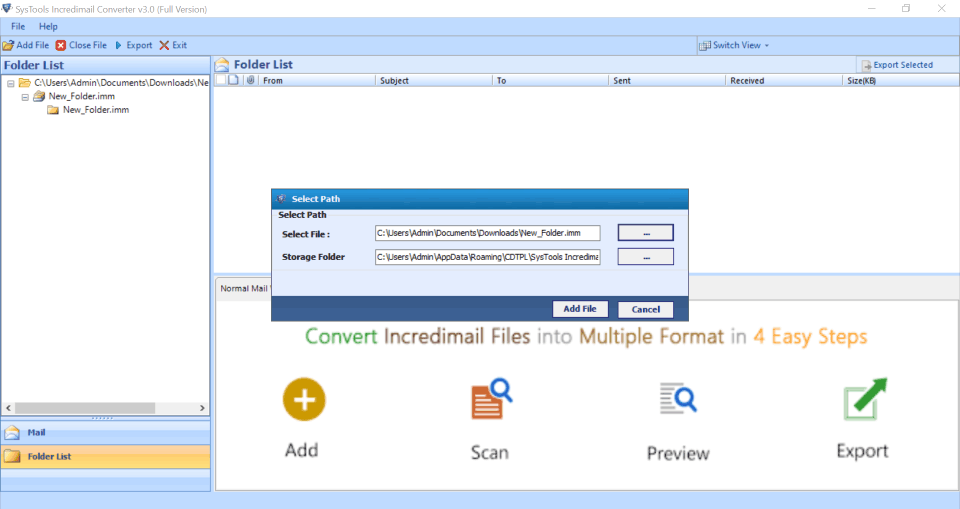Click the SysTools app title bar icon
This screenshot has height=509, width=960.
7,9
